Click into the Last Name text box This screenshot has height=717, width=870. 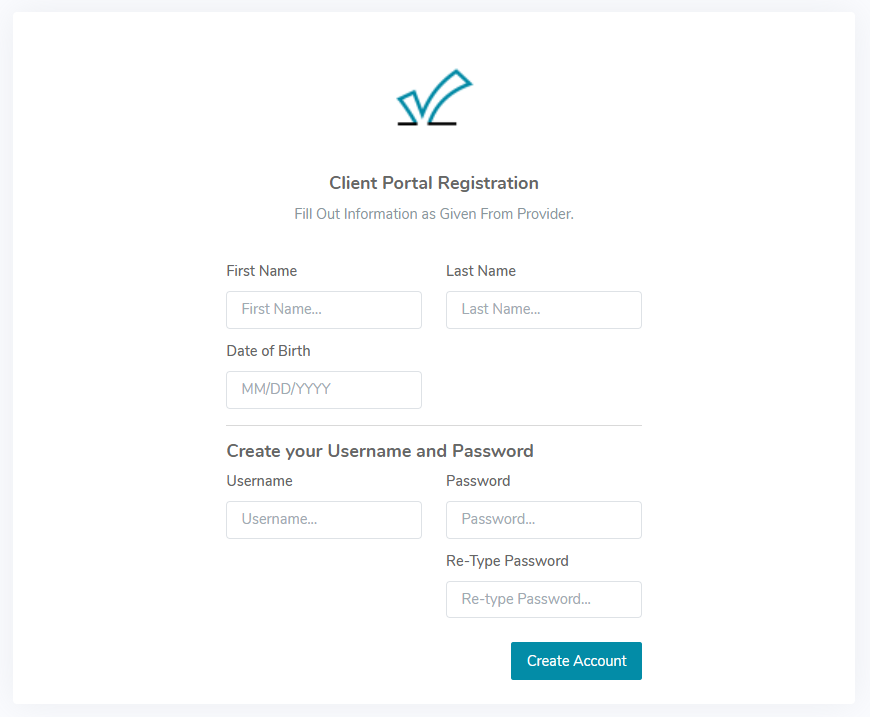point(543,310)
